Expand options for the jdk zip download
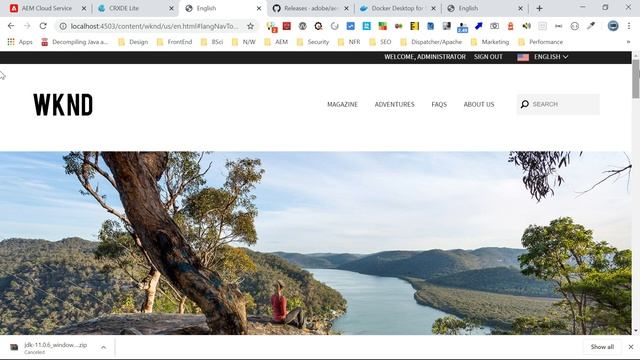Screen dimensions: 640x360 [x=103, y=347]
